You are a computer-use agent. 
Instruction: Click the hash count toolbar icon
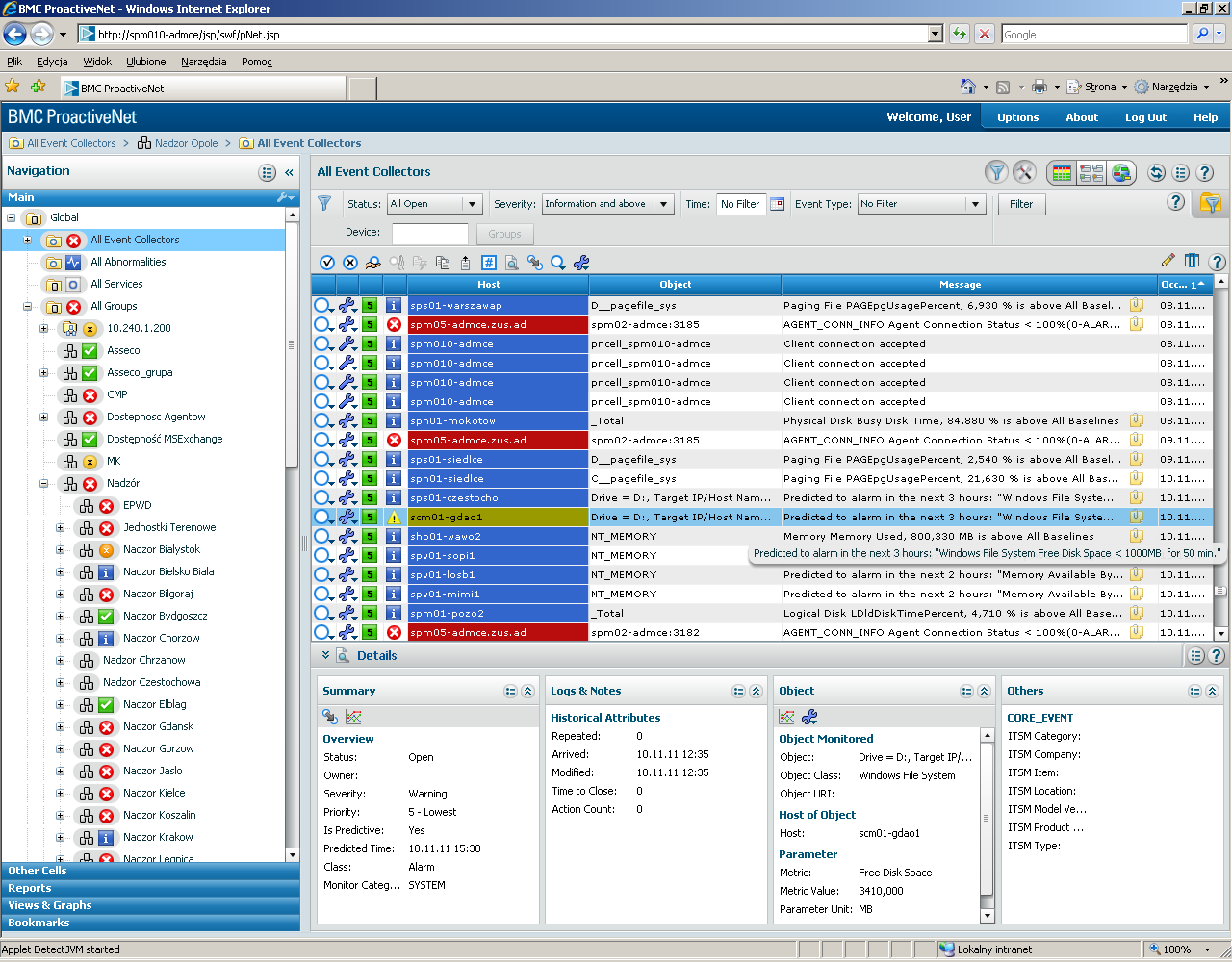click(489, 263)
